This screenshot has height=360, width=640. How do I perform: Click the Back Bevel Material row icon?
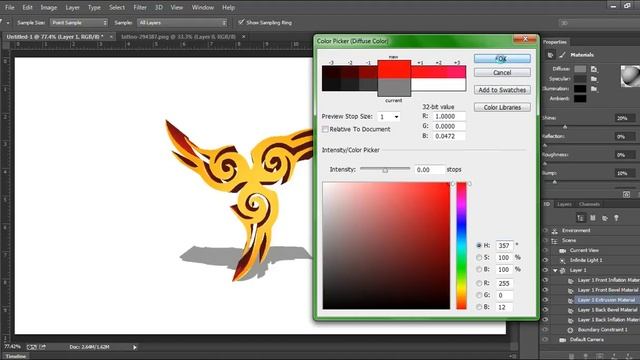(571, 310)
